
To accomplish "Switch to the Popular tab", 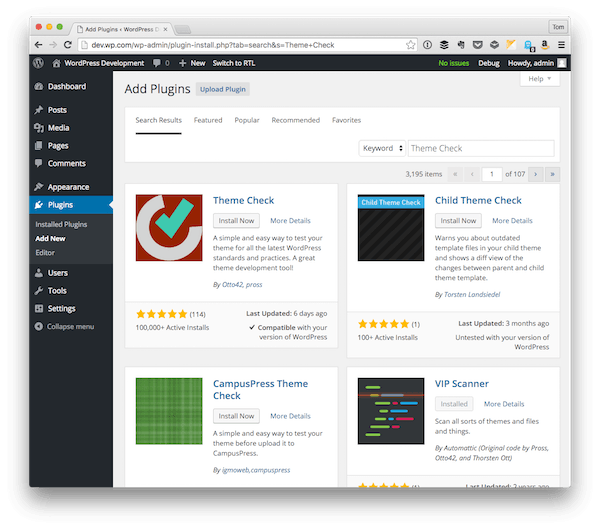I will (247, 120).
